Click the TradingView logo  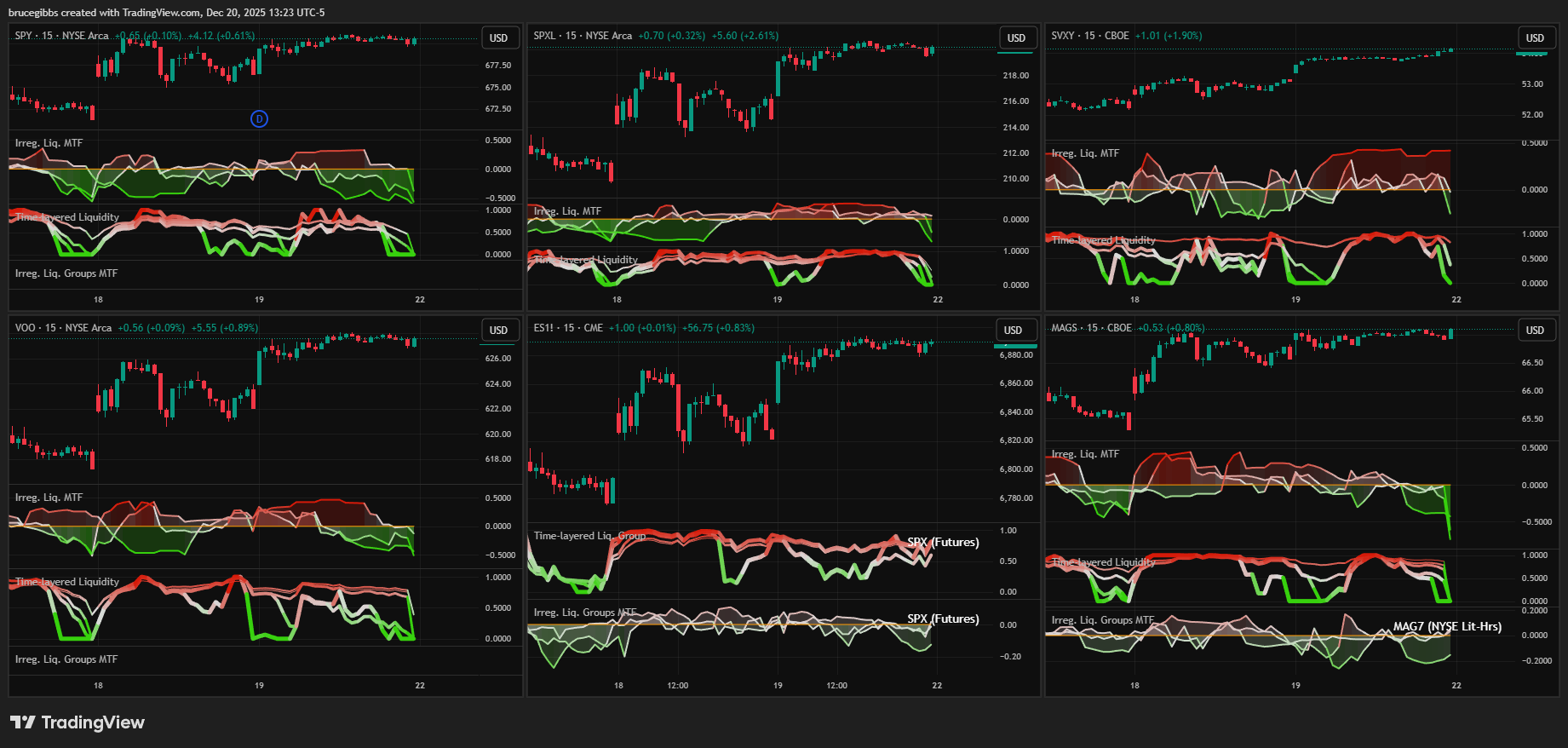tap(78, 722)
